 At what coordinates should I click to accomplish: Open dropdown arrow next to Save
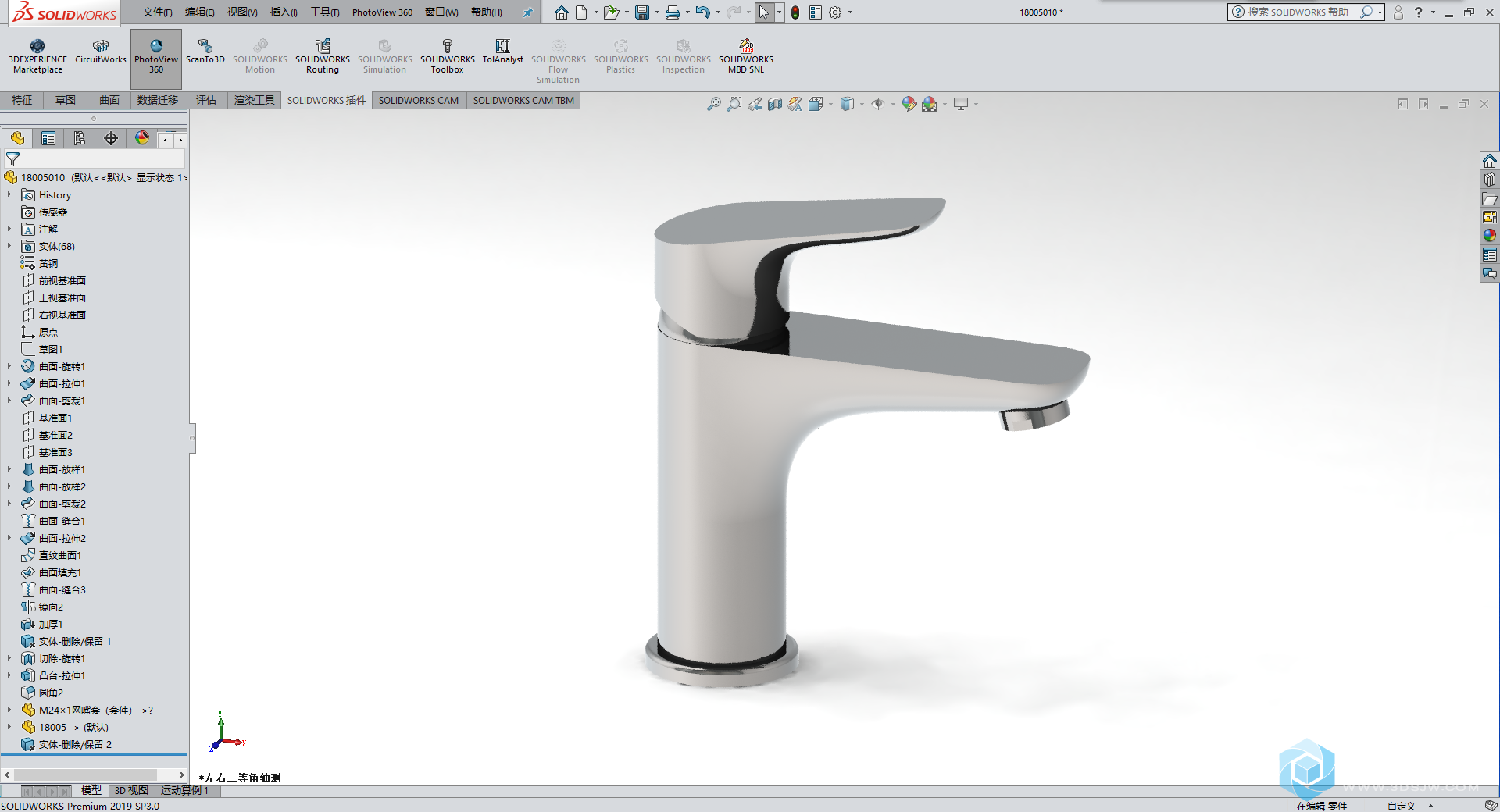point(657,12)
